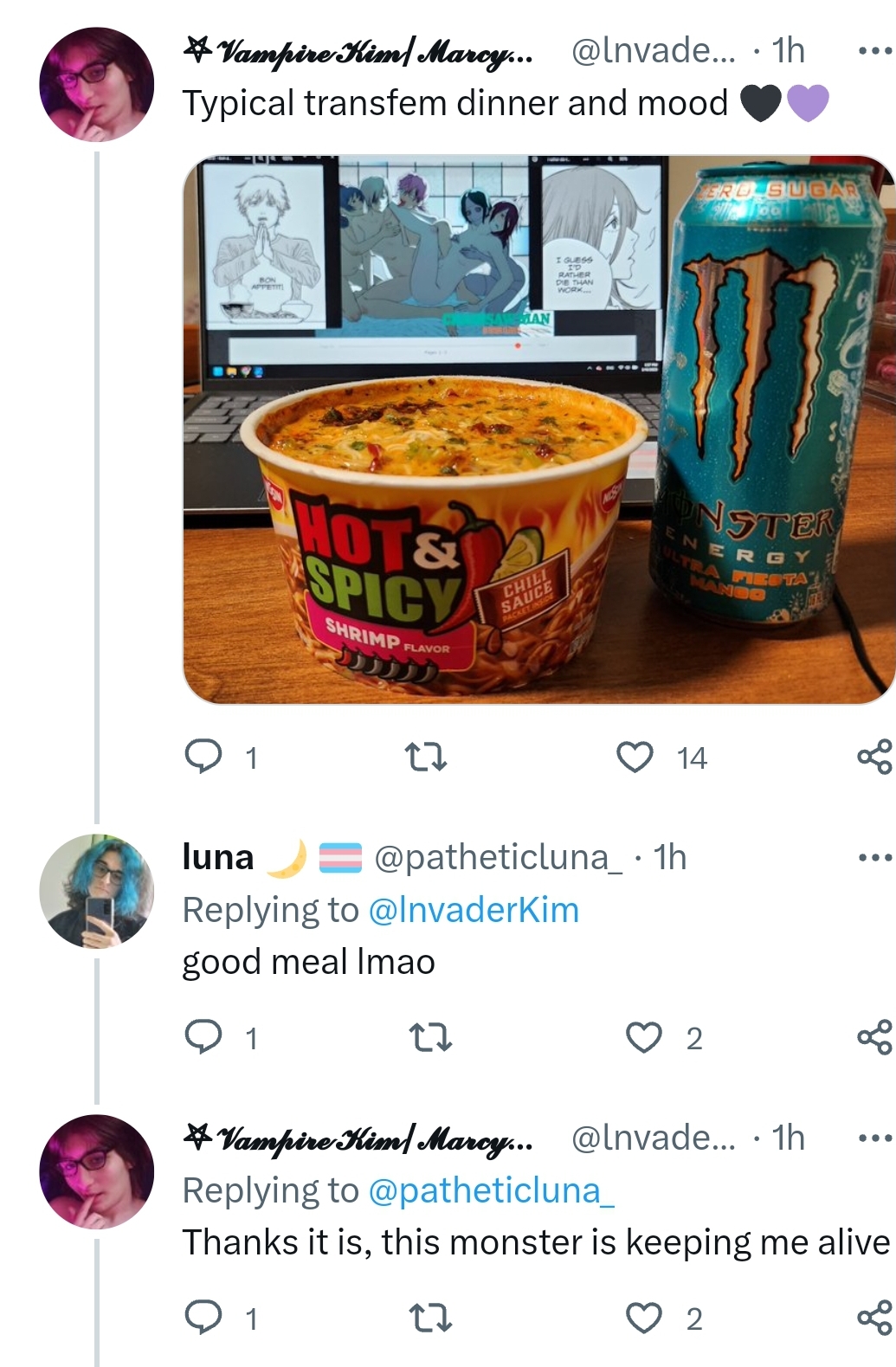Like the Typical transfem dinner tweet

tap(635, 757)
